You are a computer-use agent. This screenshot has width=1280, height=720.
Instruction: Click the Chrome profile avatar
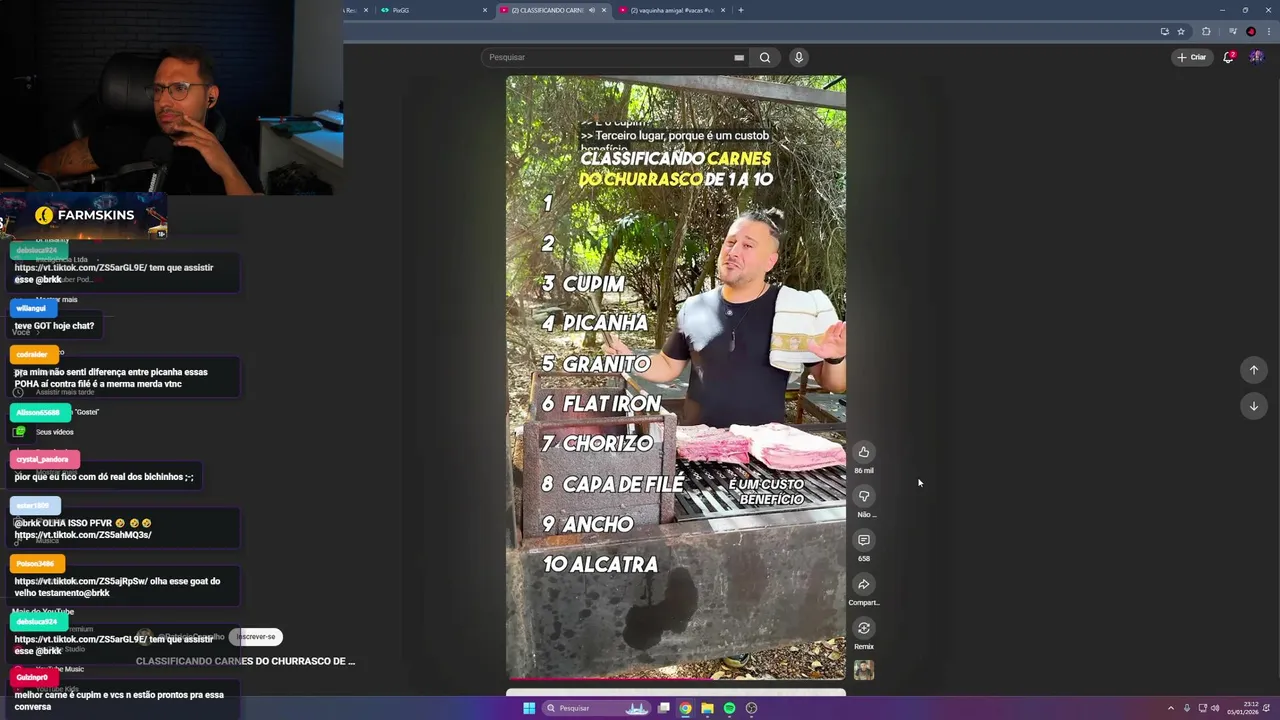[x=1250, y=31]
